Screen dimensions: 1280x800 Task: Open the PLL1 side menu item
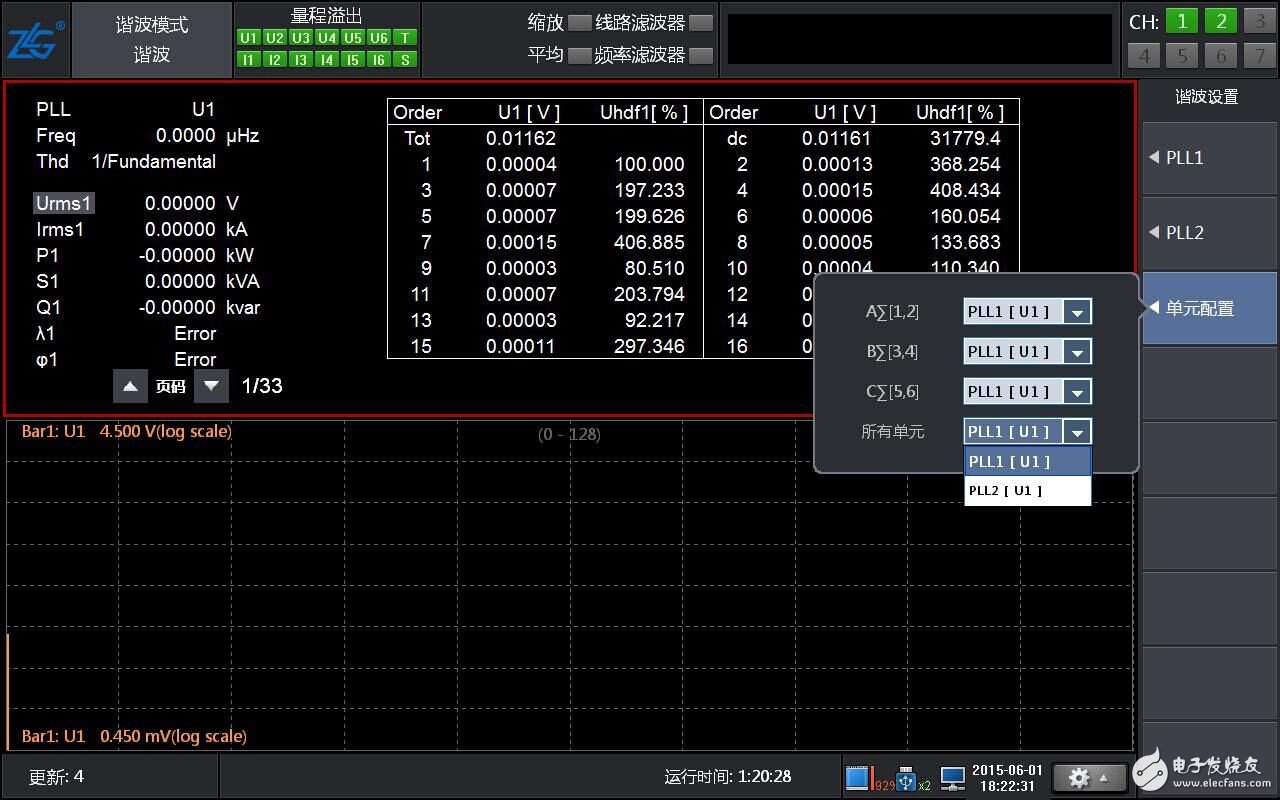1209,158
